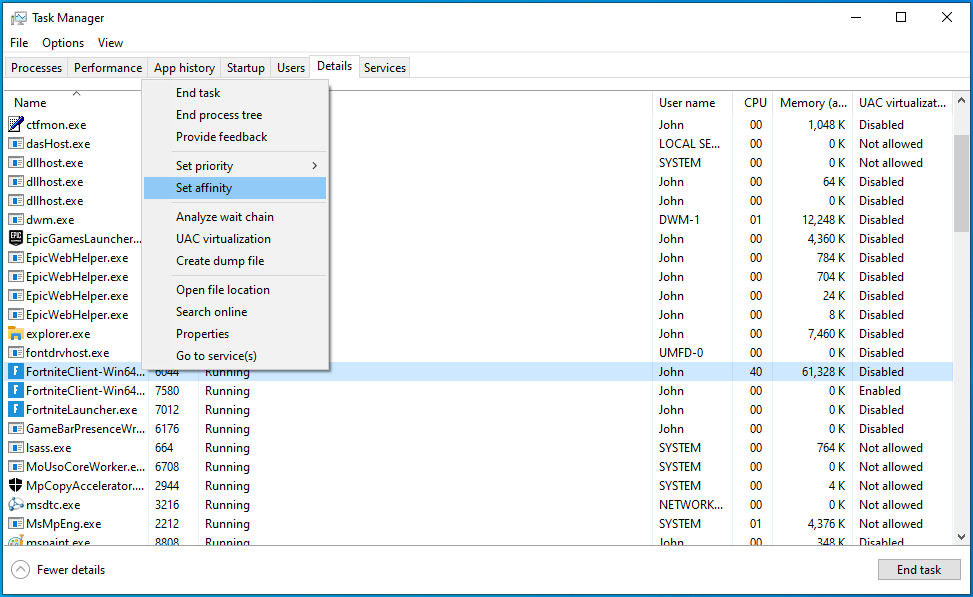Click the LOCAL SE... user name cell
The width and height of the screenshot is (973, 597).
click(689, 144)
